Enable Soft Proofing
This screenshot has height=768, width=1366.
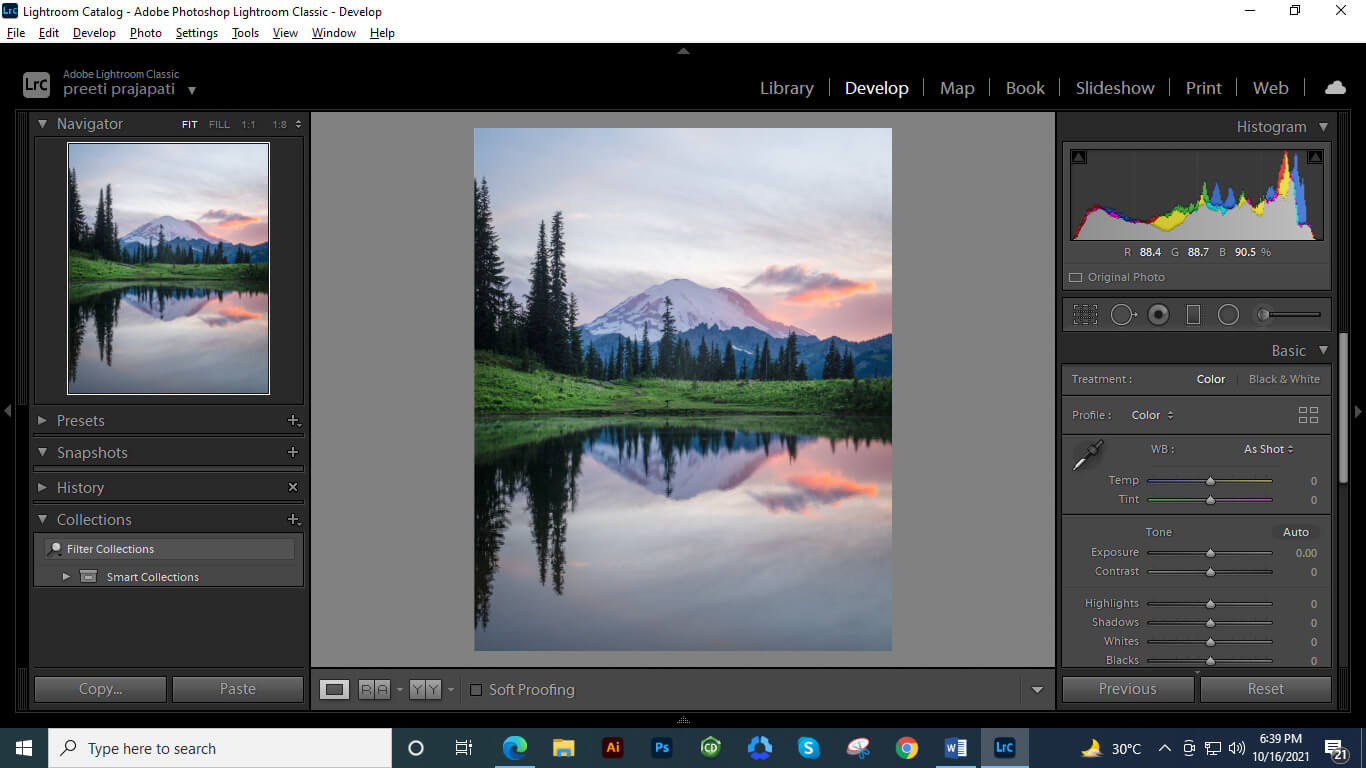tap(476, 689)
